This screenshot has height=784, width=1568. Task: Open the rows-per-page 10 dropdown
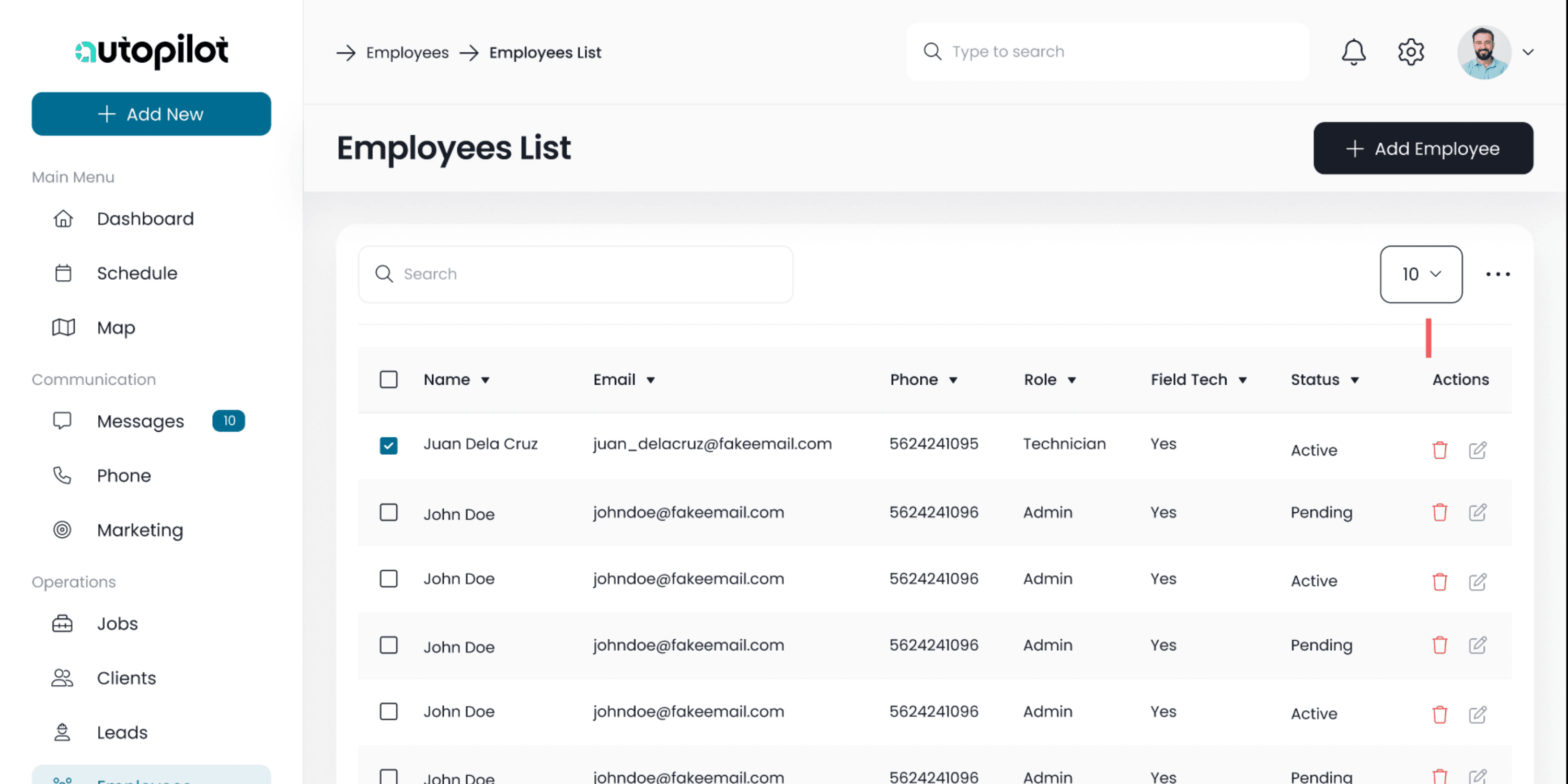coord(1421,274)
